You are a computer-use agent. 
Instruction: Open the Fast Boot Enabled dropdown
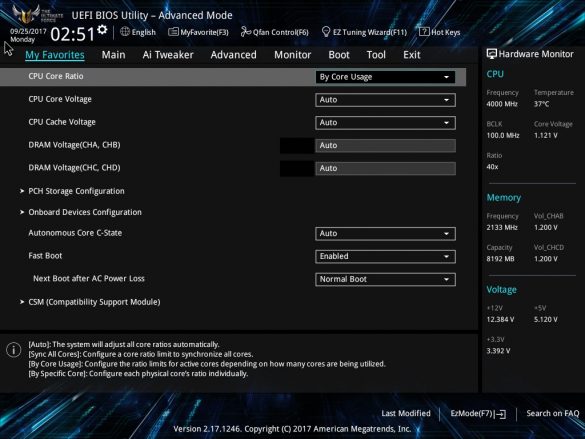385,257
